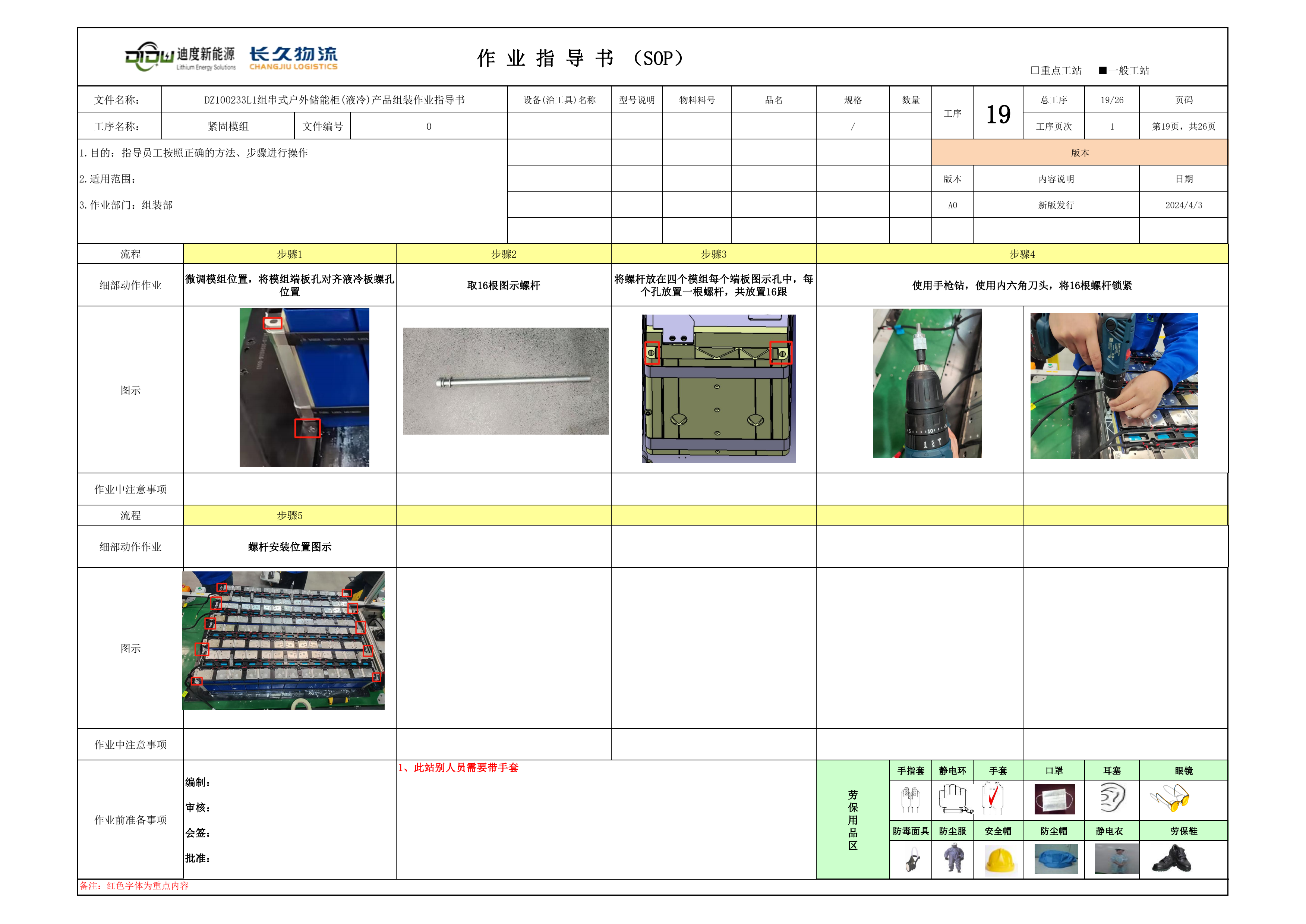Click the 长久物流 Changjiu Logistics logo
The height and width of the screenshot is (924, 1306).
tap(293, 58)
